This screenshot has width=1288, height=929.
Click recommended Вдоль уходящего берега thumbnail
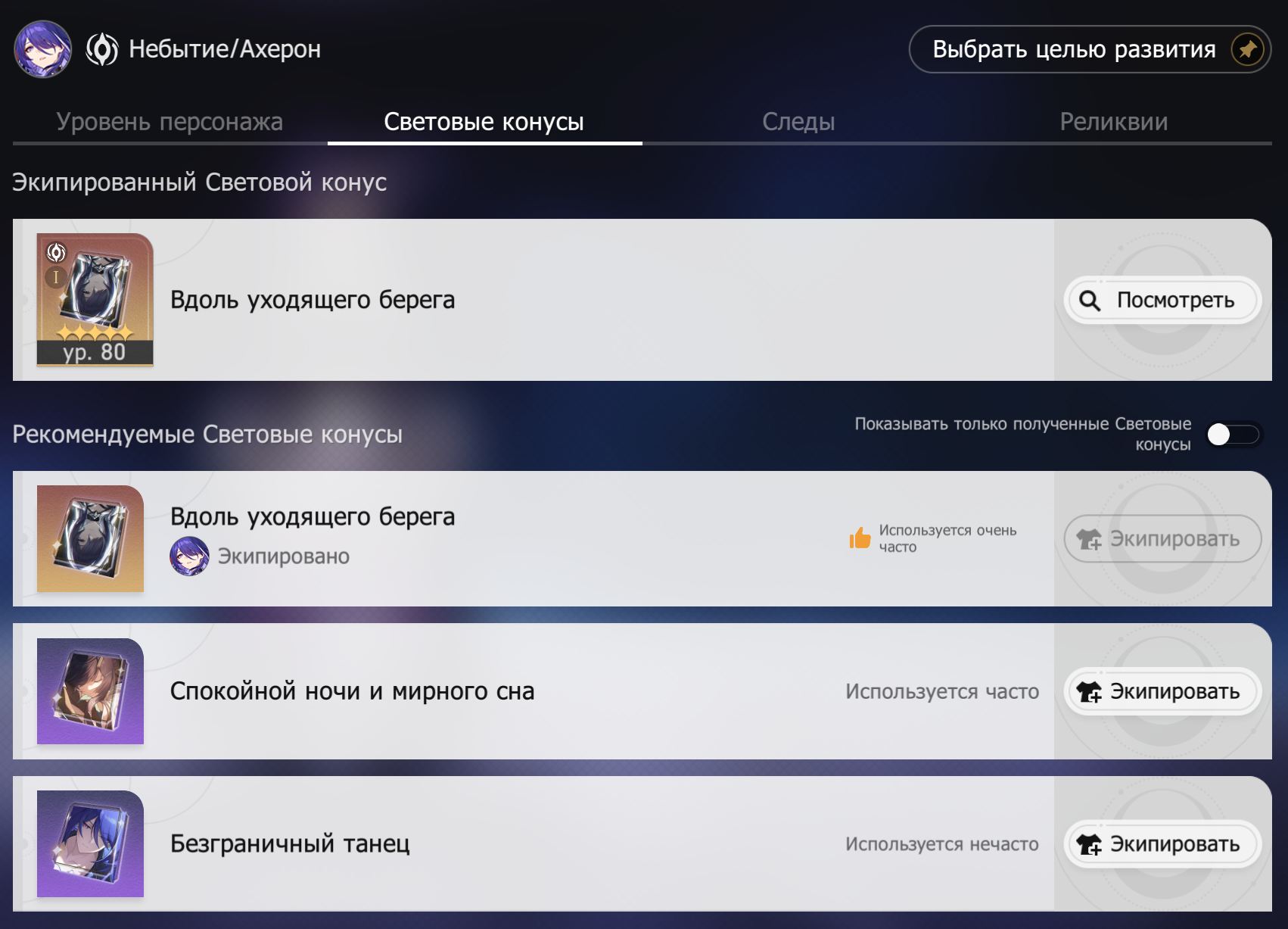tap(90, 538)
